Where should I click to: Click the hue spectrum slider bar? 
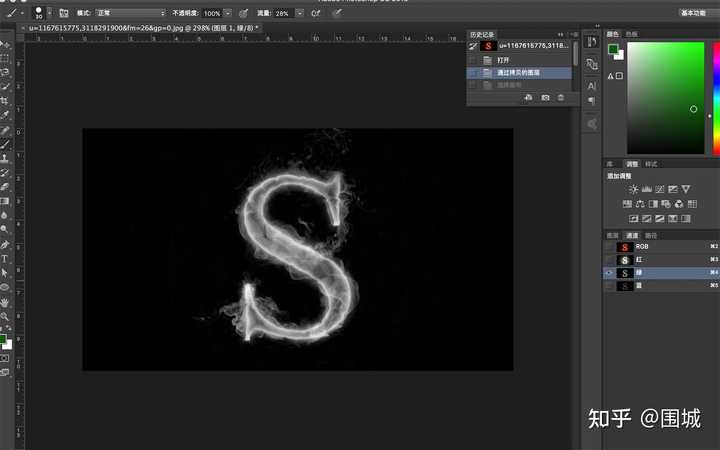pyautogui.click(x=716, y=99)
